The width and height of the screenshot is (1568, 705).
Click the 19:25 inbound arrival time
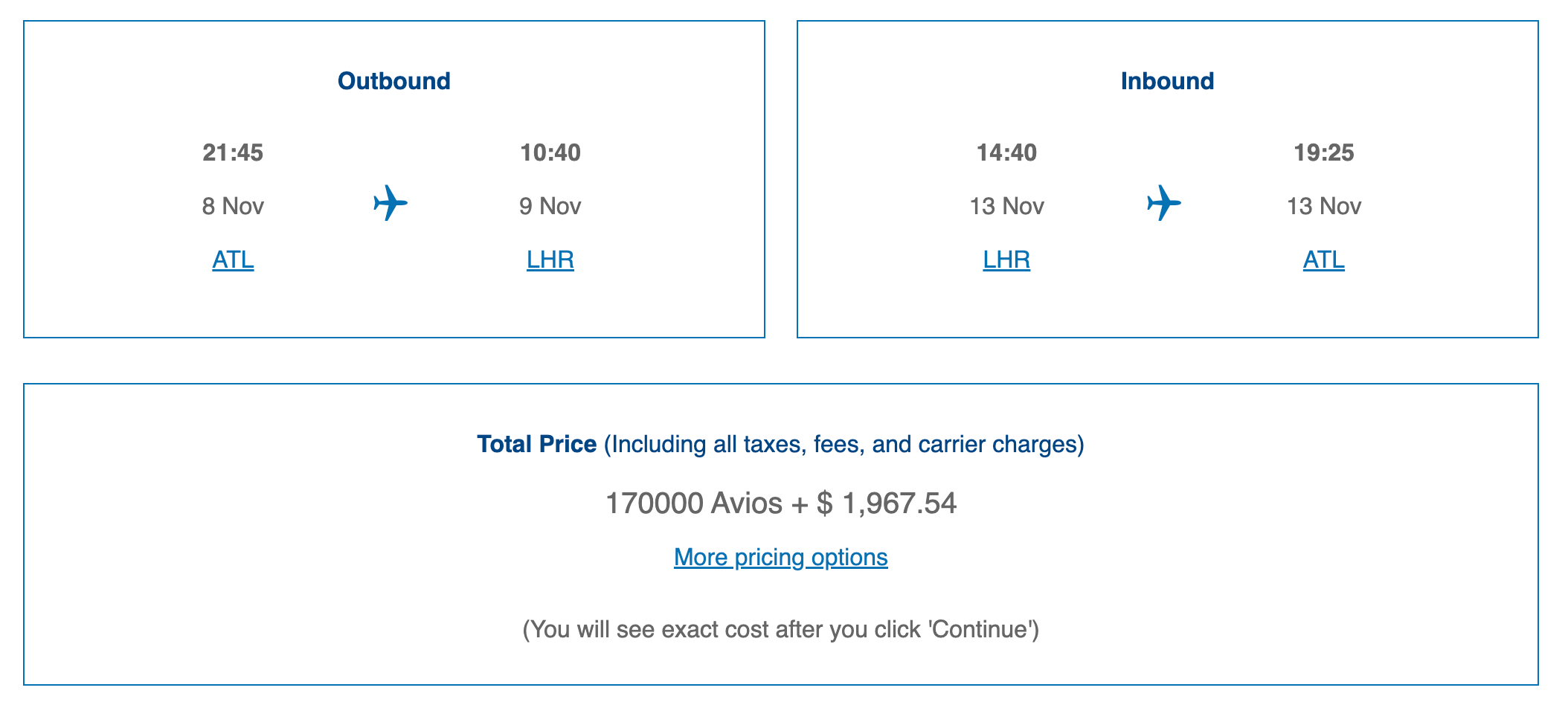[x=1324, y=152]
